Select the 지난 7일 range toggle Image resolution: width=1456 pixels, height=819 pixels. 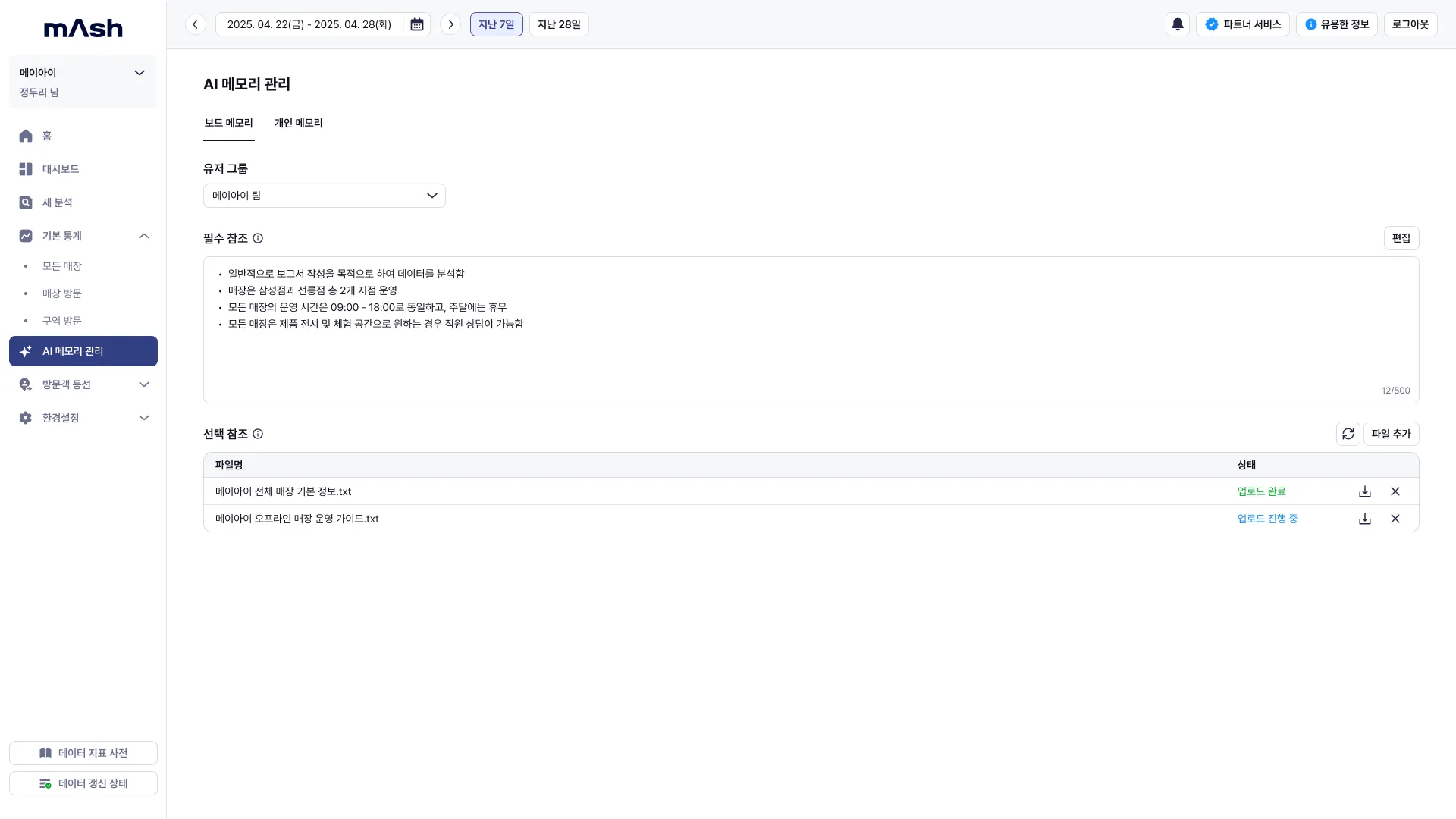click(496, 24)
